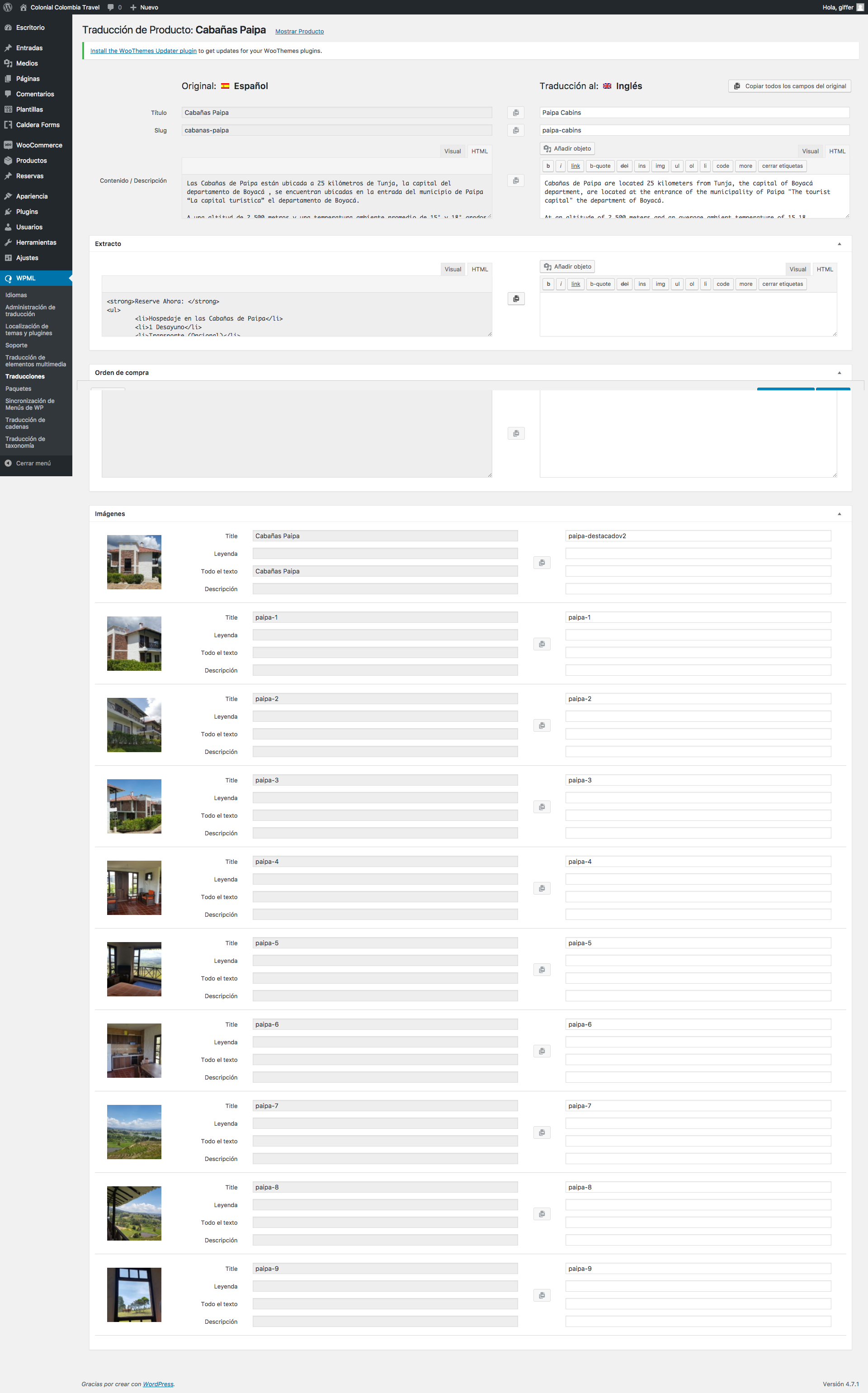The height and width of the screenshot is (1393, 868).
Task: Switch Extracto translation editor to HTML tab
Action: tap(824, 269)
